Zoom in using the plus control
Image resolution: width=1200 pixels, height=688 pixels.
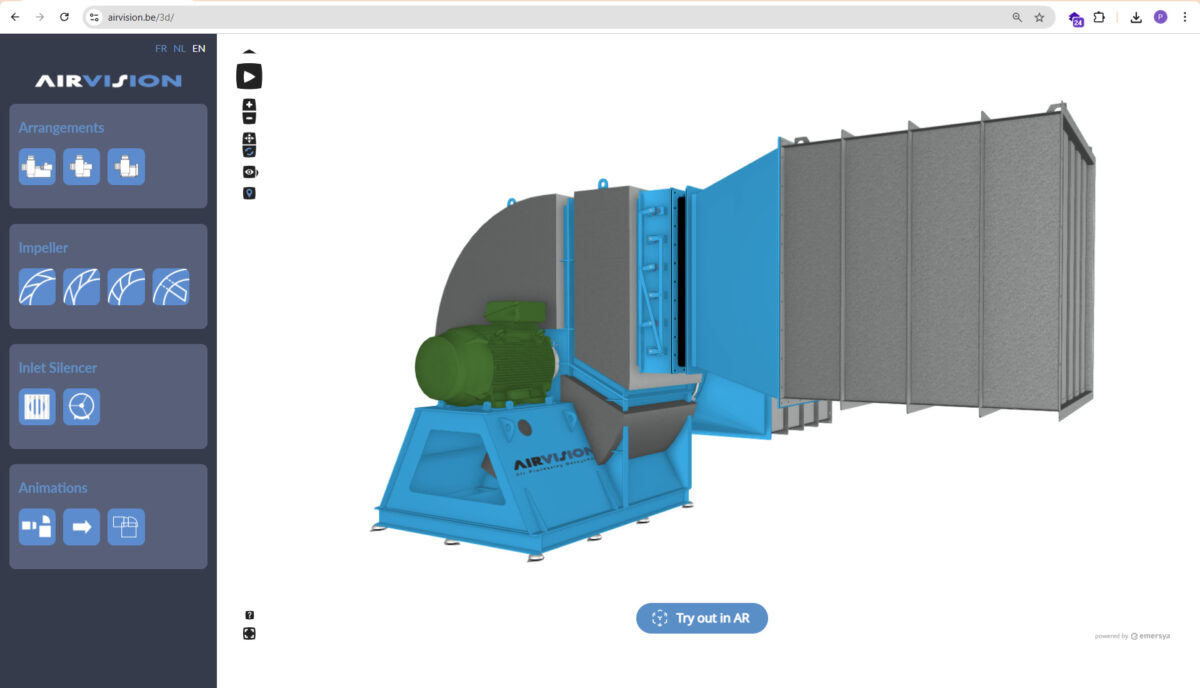click(x=249, y=103)
